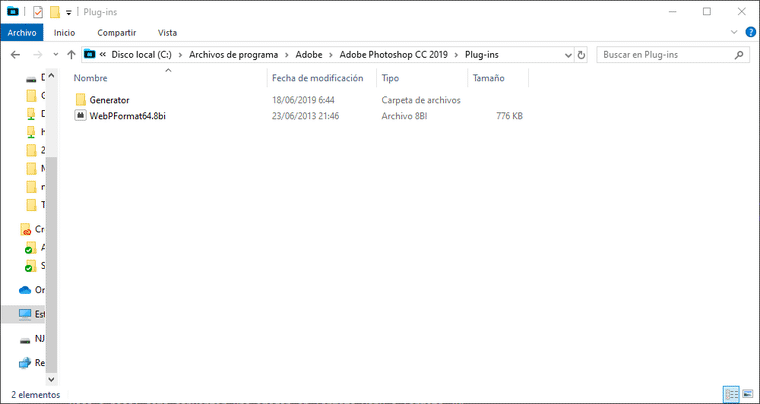This screenshot has width=760, height=404.
Task: Go to the Adobe breadcrumb folder
Action: (x=309, y=55)
